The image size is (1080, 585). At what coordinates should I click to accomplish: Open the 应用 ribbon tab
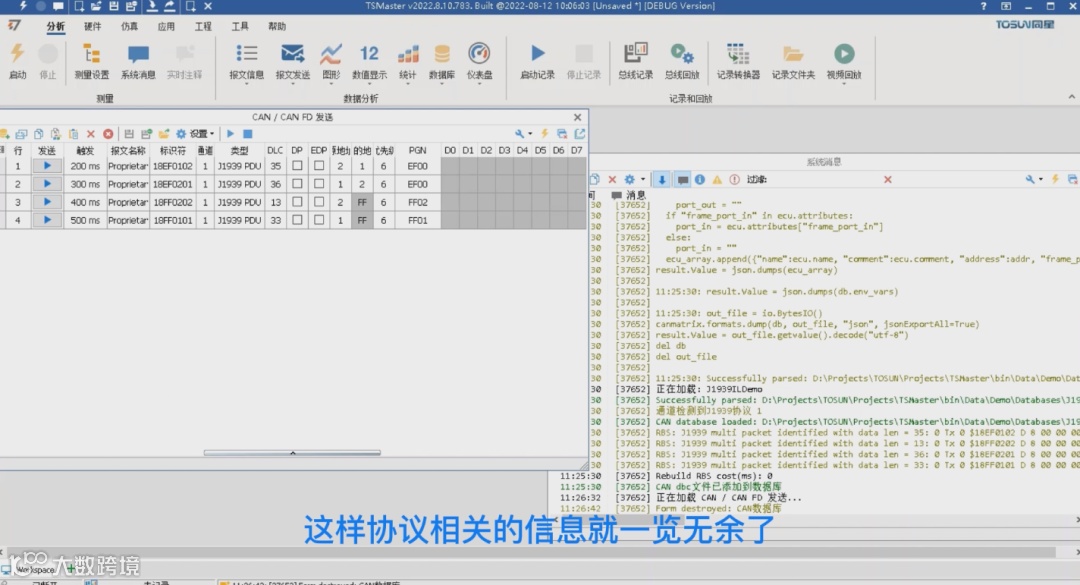click(x=166, y=26)
